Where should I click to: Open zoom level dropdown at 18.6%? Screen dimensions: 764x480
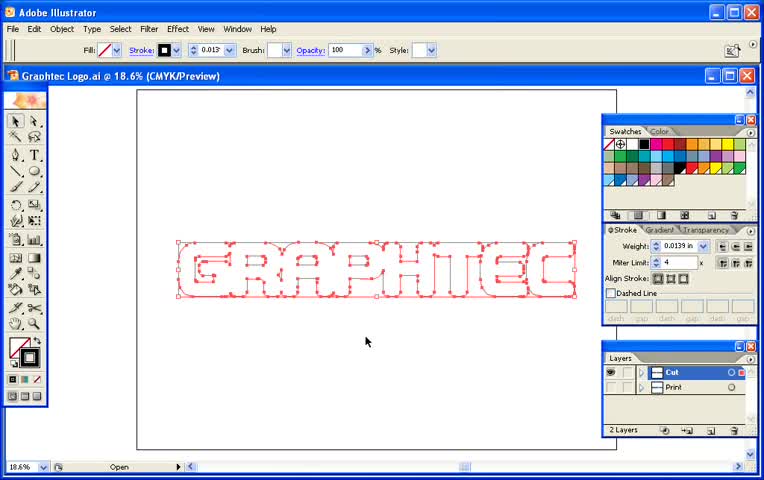[43, 467]
